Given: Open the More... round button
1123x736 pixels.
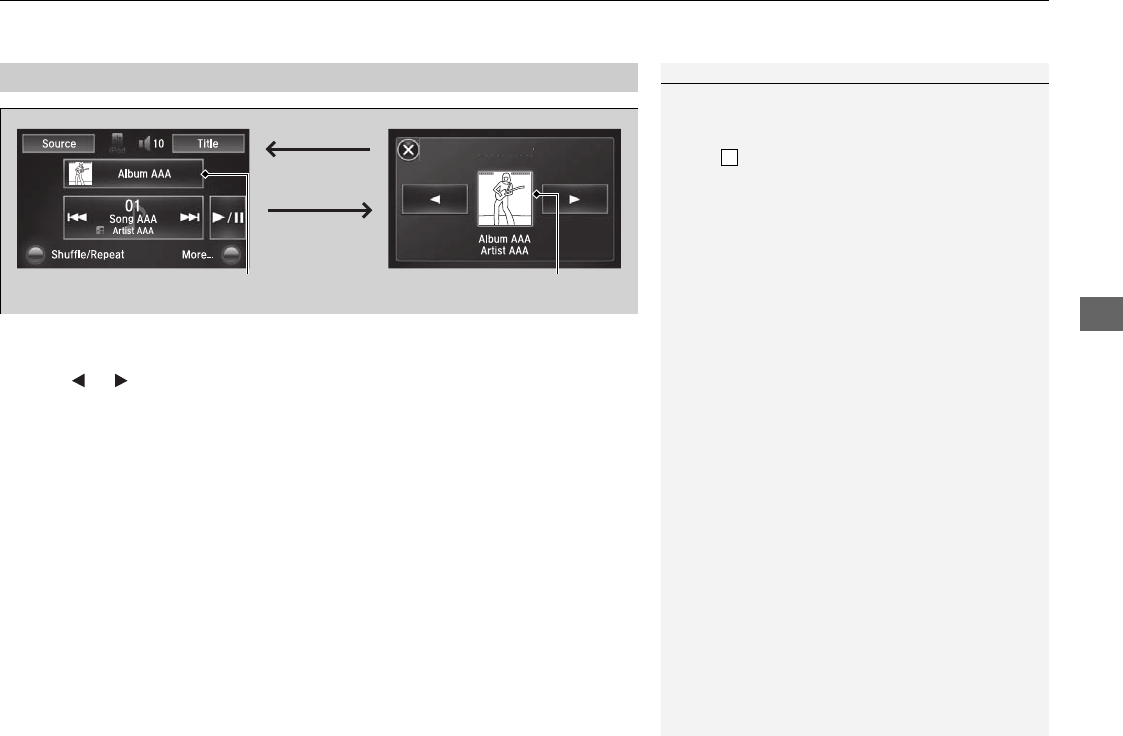Looking at the screenshot, I should tap(231, 254).
